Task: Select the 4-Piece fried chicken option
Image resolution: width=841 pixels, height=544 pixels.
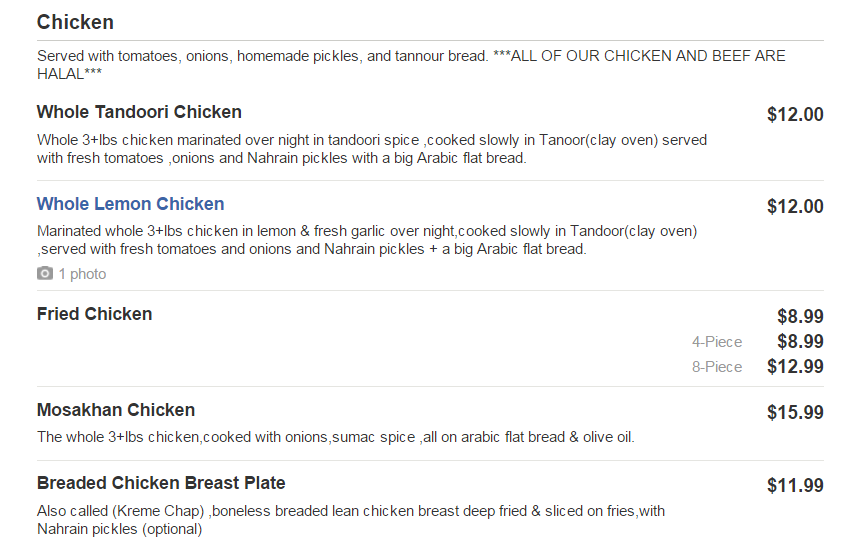Action: tap(717, 342)
